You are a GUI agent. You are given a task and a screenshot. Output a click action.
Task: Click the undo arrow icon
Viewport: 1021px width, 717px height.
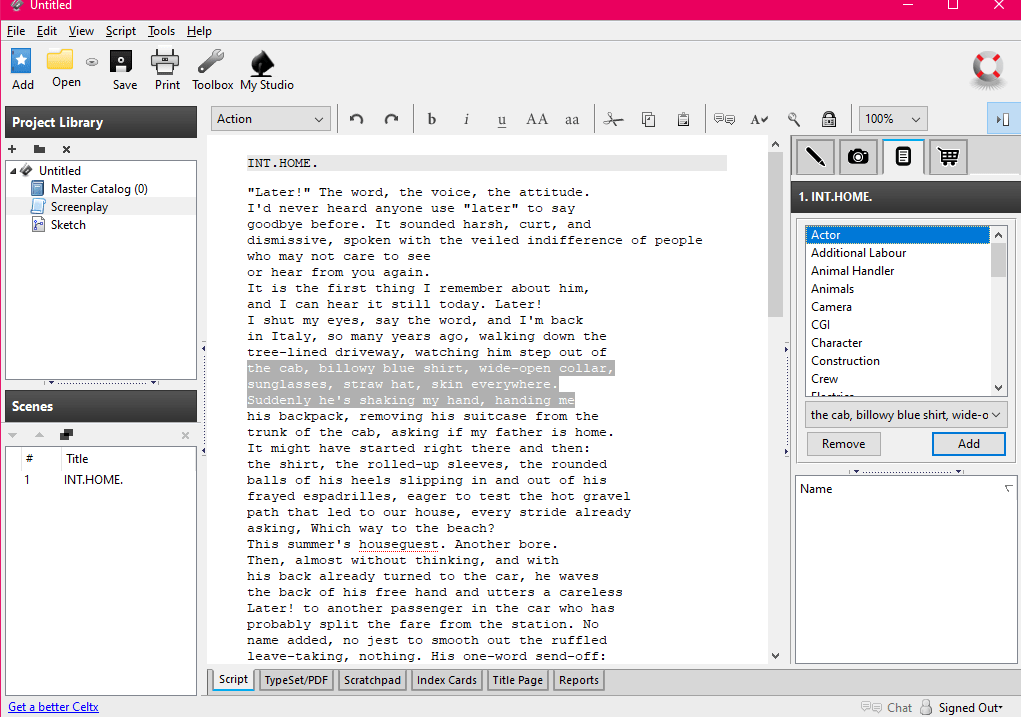coord(356,119)
